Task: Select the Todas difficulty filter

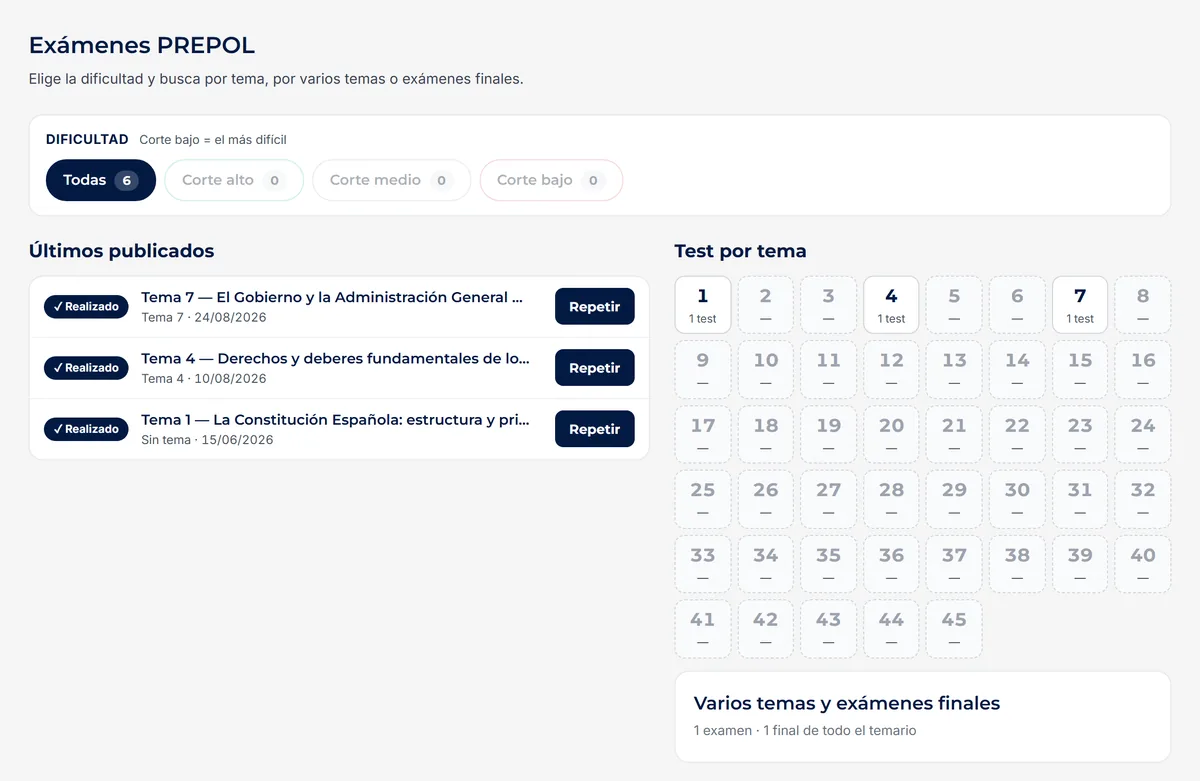Action: tap(101, 180)
